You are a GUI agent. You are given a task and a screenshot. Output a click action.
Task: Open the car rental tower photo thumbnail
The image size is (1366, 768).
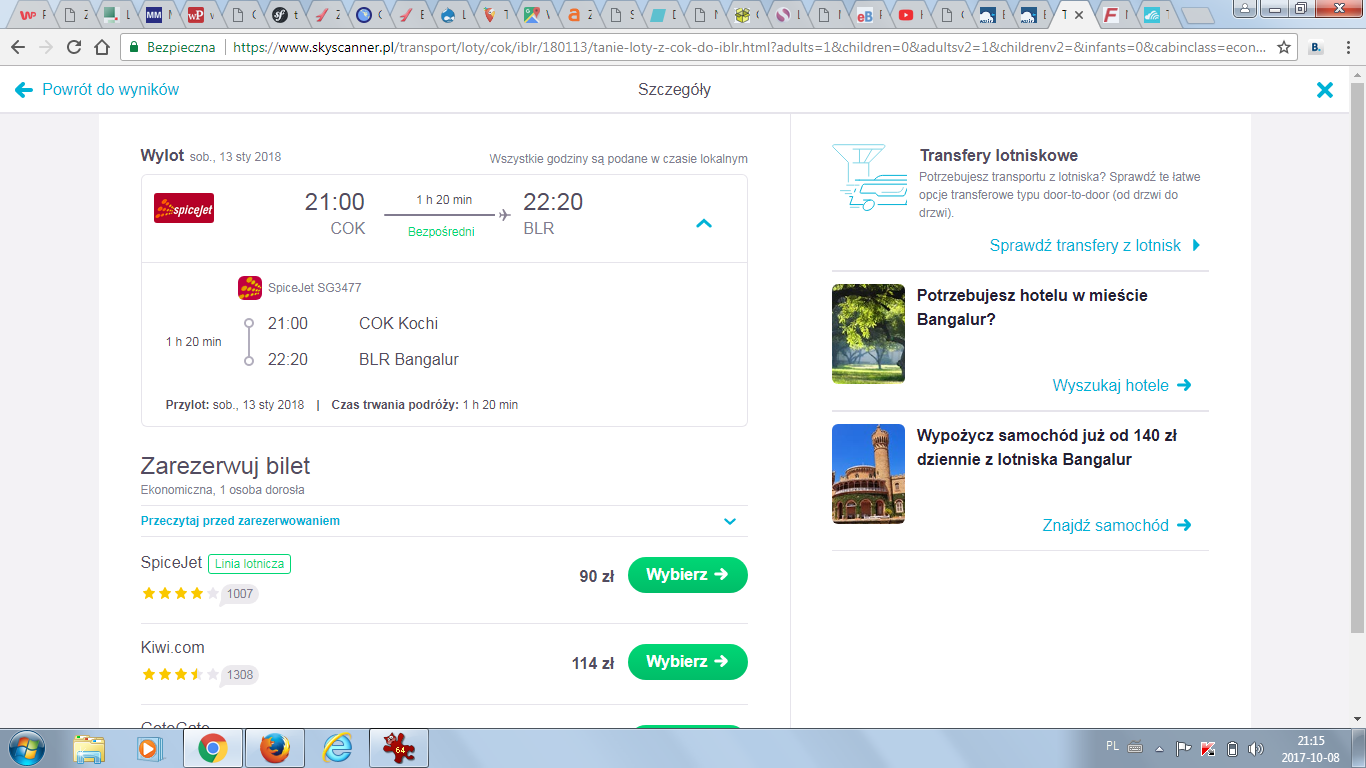pos(868,474)
